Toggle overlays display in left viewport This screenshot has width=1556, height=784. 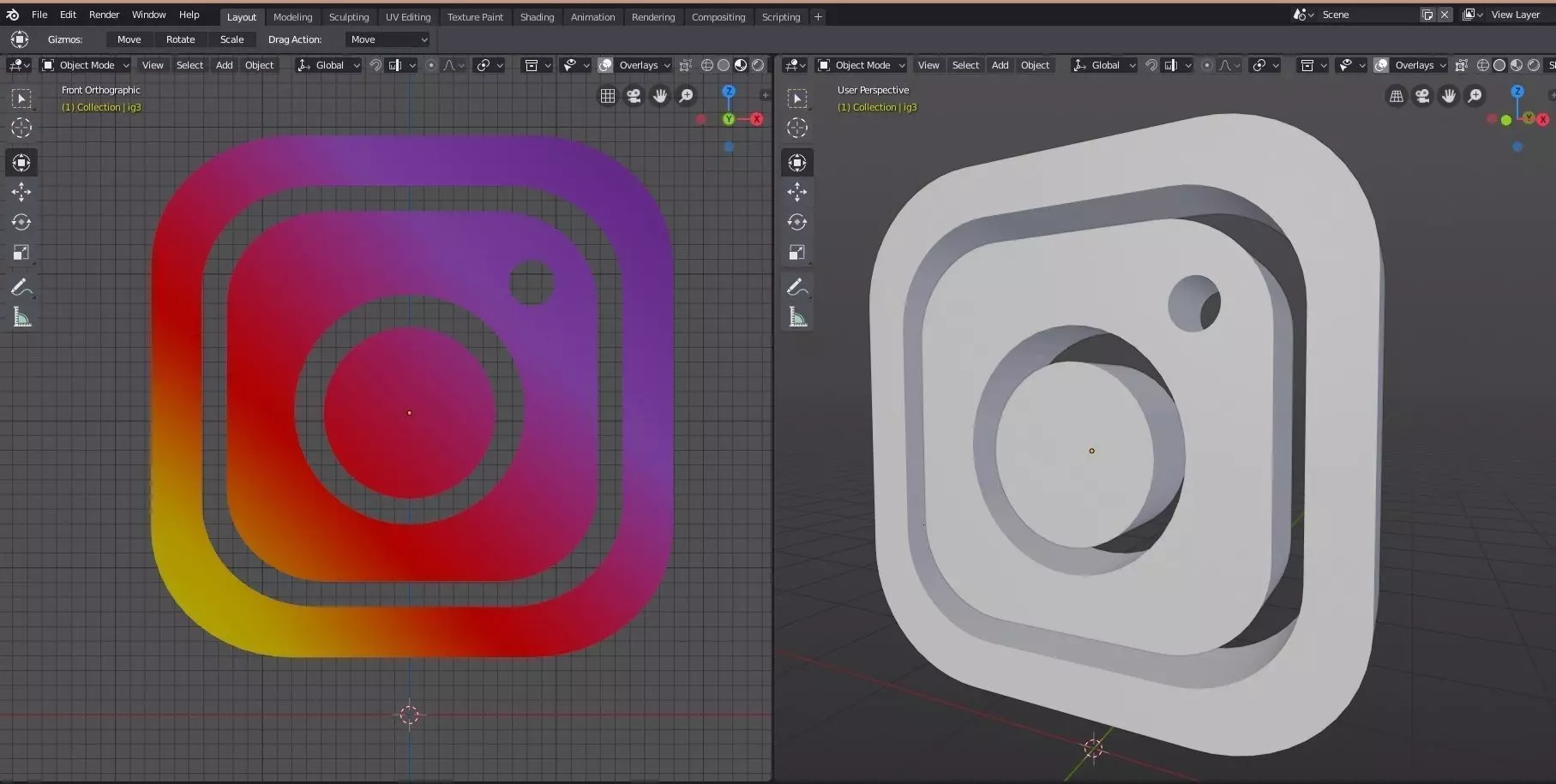tap(605, 65)
